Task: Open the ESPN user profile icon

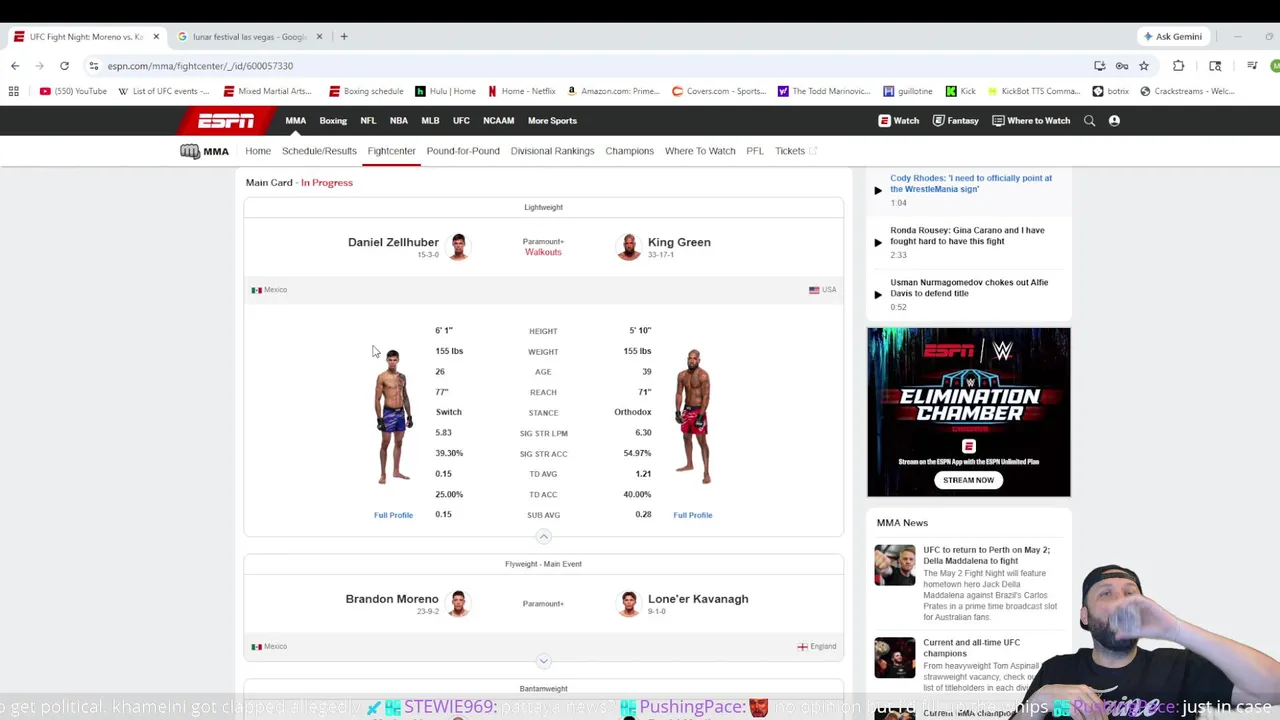Action: click(1114, 121)
